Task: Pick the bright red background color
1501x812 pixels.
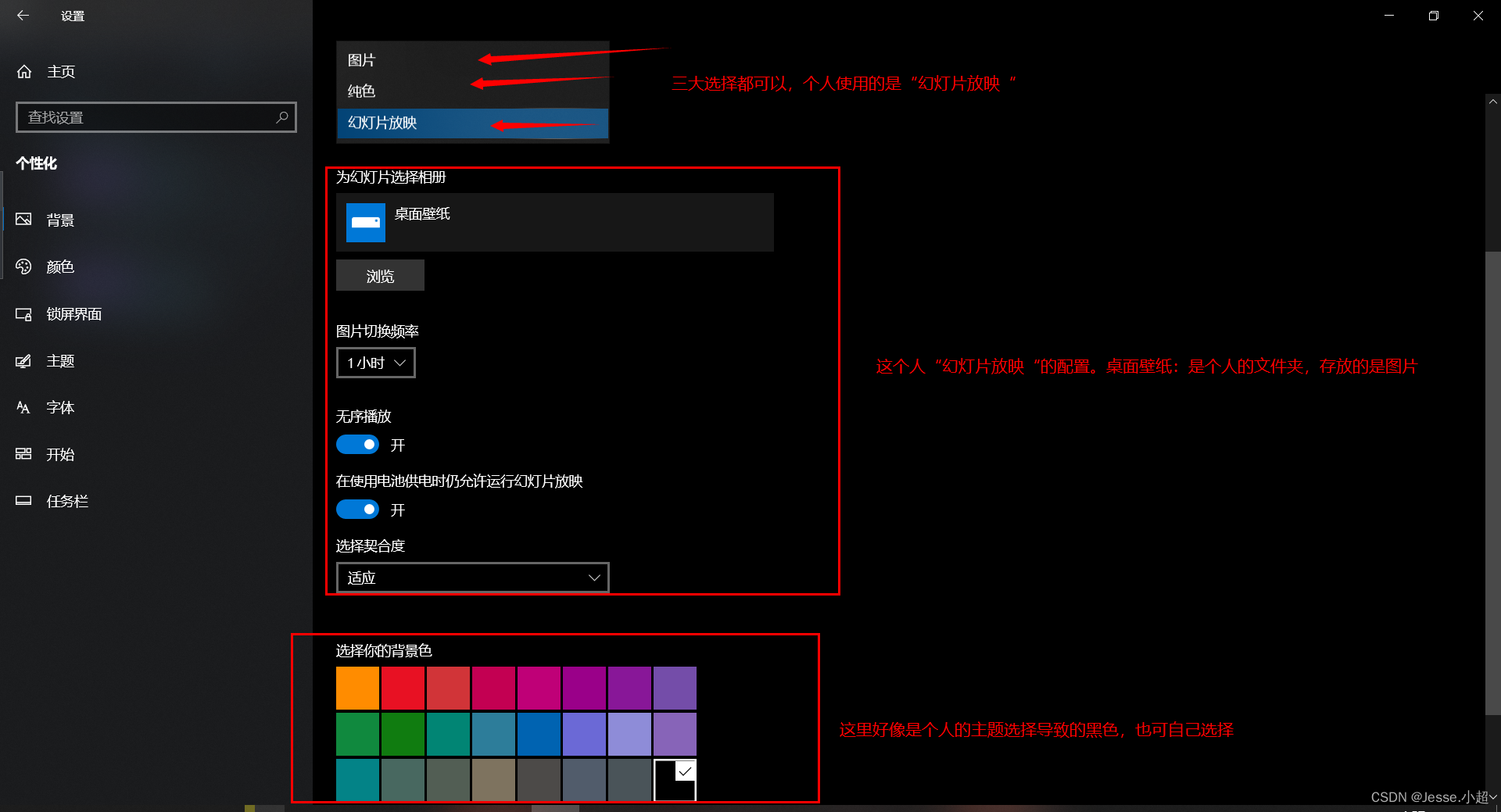Action: (403, 688)
